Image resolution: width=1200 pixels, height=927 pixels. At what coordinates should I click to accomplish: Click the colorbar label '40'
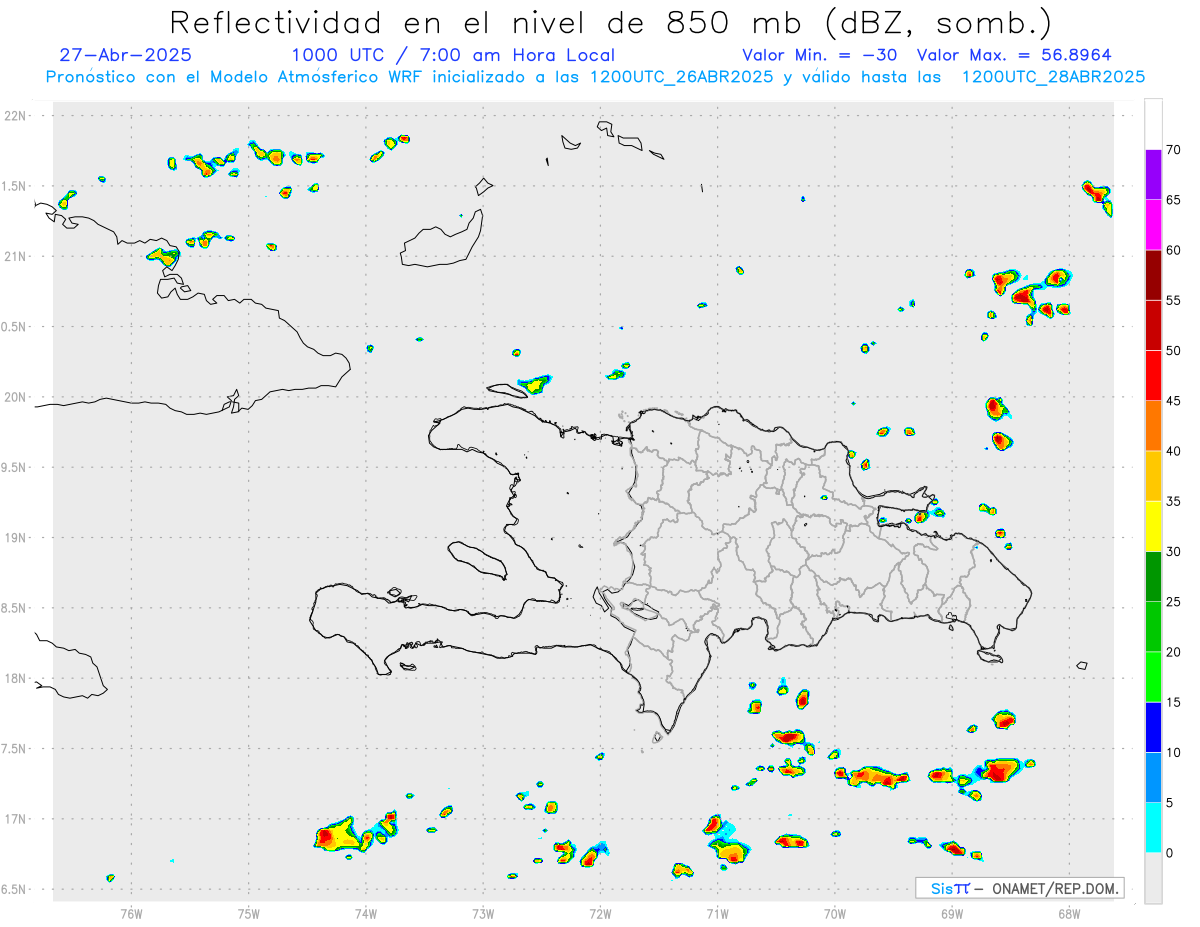point(1174,451)
